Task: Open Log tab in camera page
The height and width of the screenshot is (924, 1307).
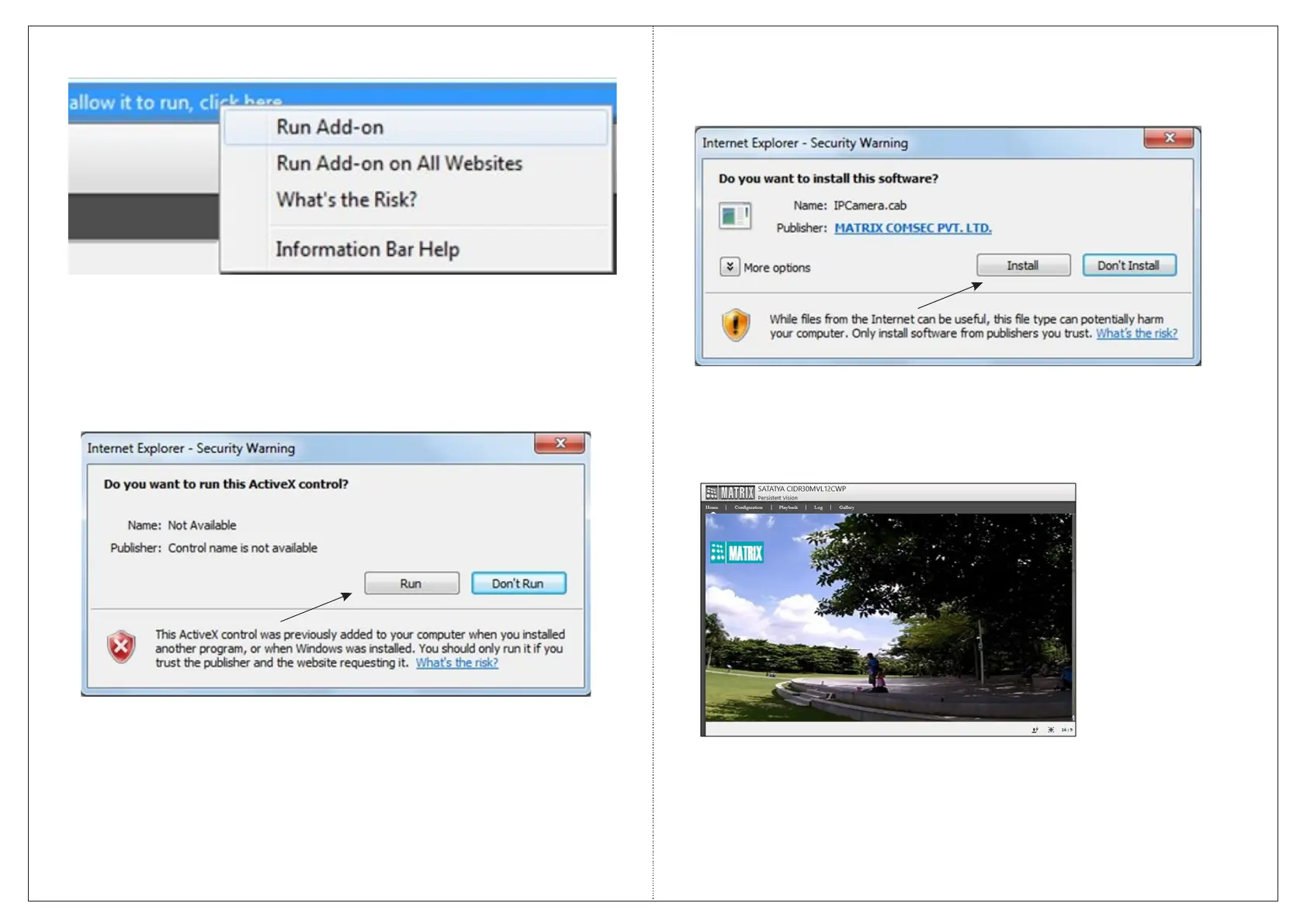Action: point(818,507)
